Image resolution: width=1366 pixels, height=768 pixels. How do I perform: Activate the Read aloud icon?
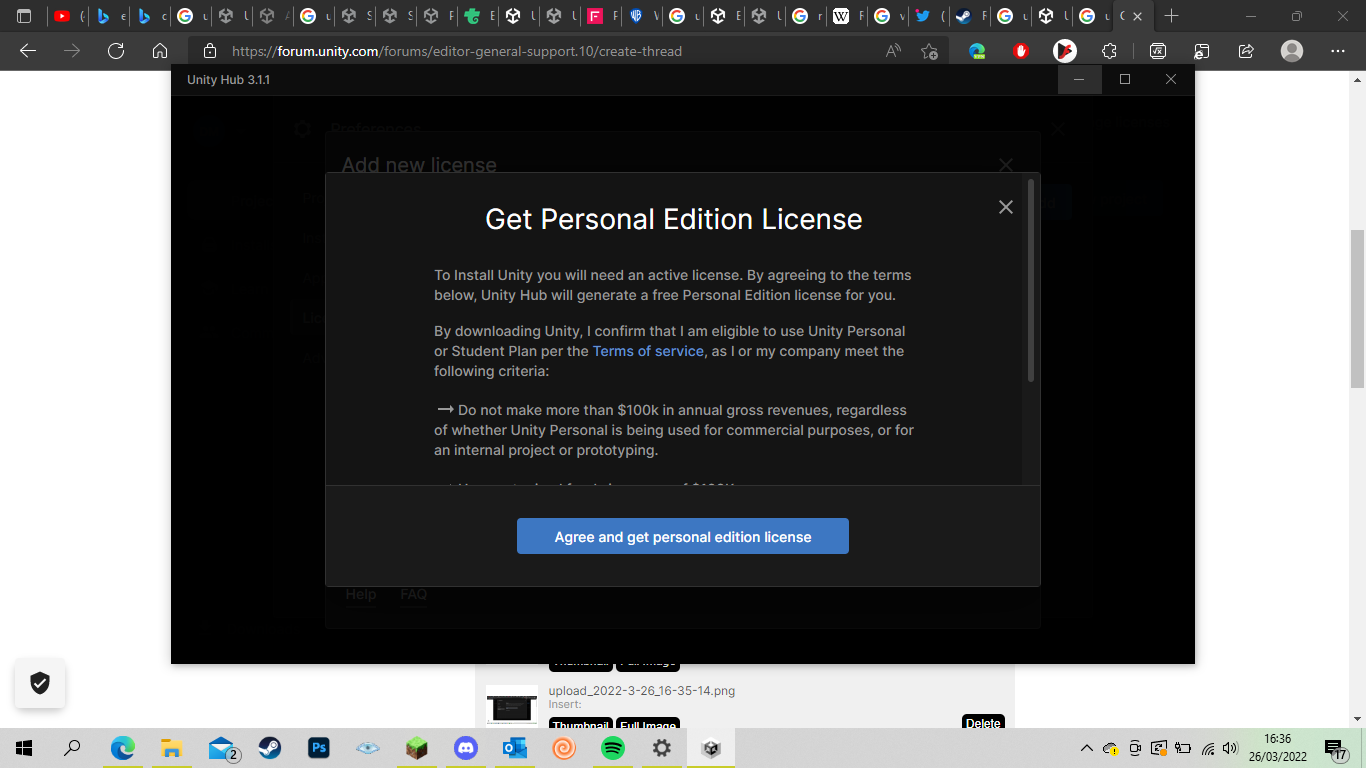pos(893,51)
